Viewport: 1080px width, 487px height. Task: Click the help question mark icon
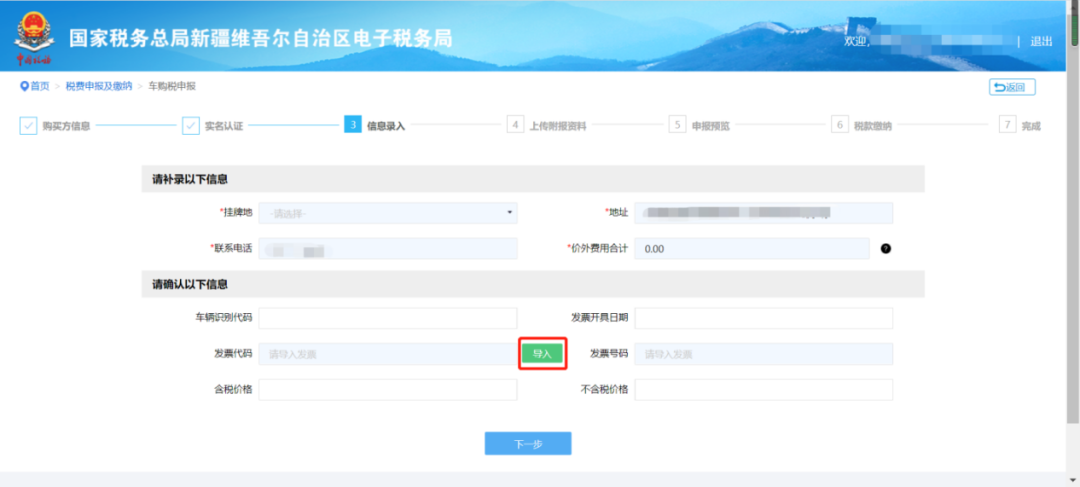pyautogui.click(x=885, y=248)
